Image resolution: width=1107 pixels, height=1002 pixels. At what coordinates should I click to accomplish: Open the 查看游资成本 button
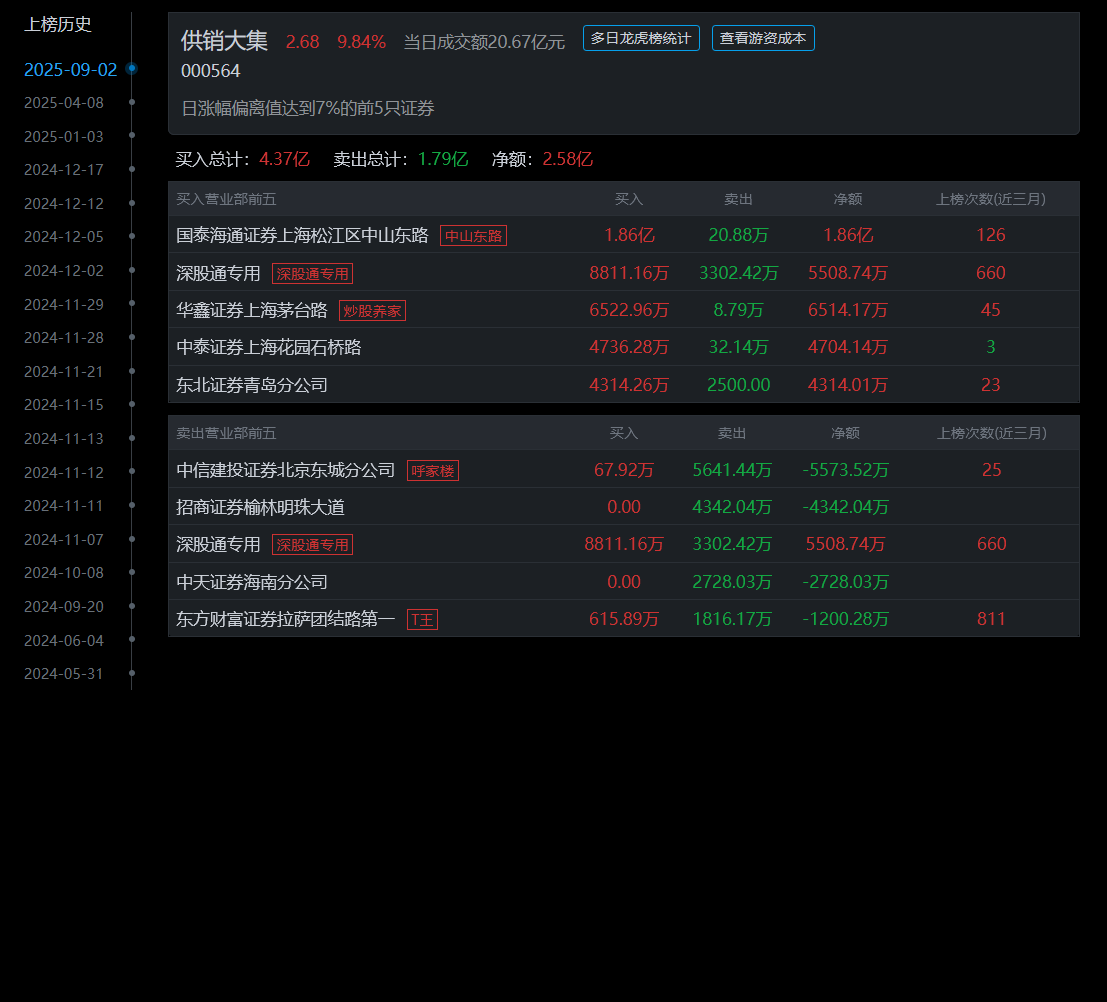click(762, 38)
